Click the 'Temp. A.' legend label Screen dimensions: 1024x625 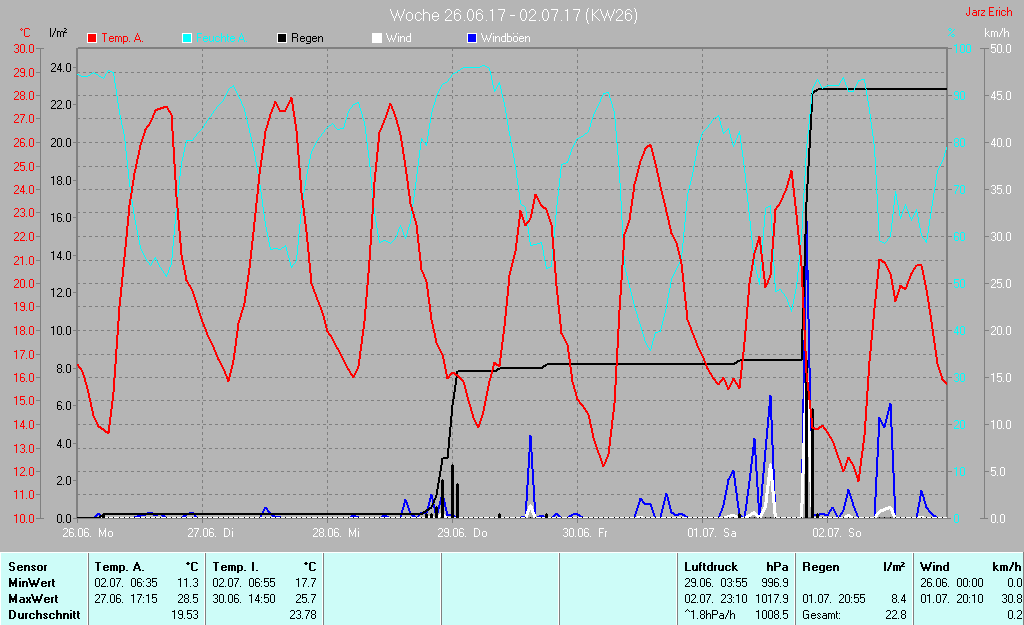[x=122, y=39]
